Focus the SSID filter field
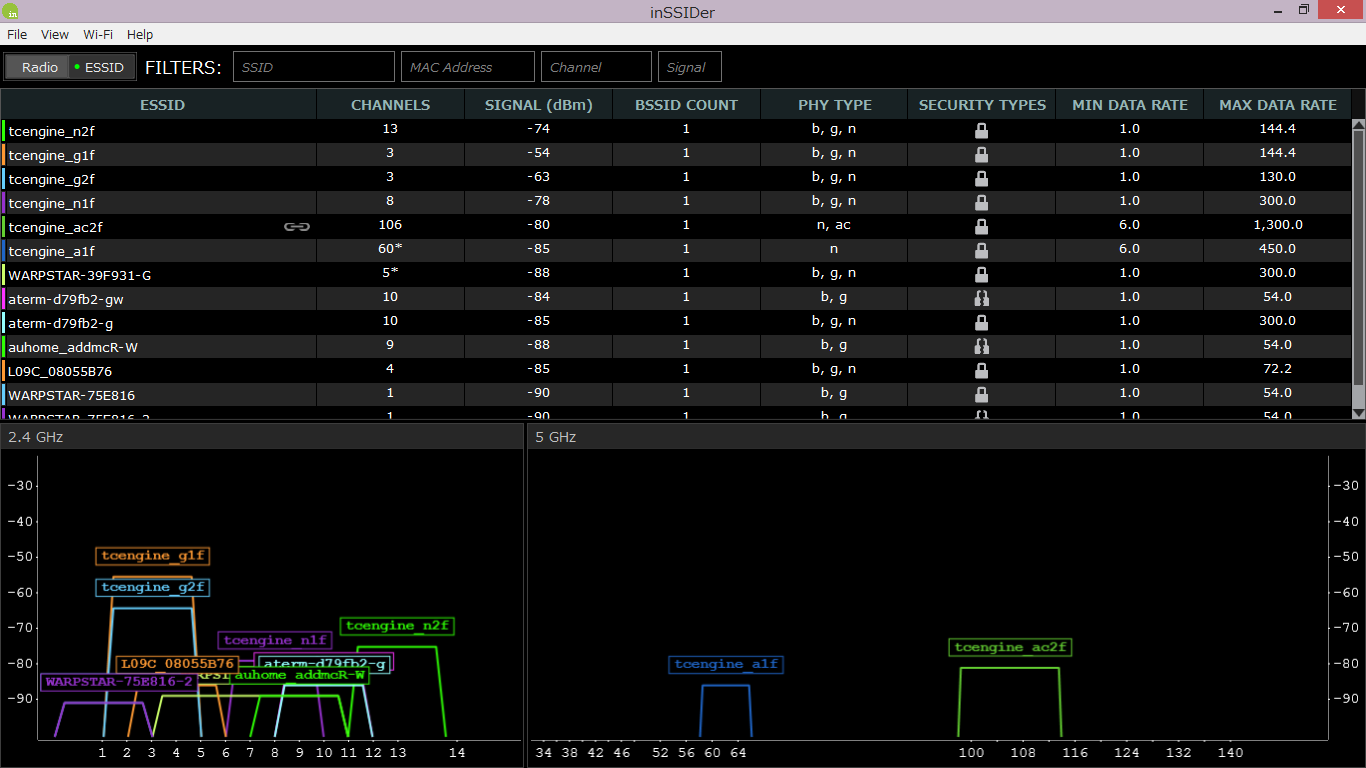 (x=314, y=67)
